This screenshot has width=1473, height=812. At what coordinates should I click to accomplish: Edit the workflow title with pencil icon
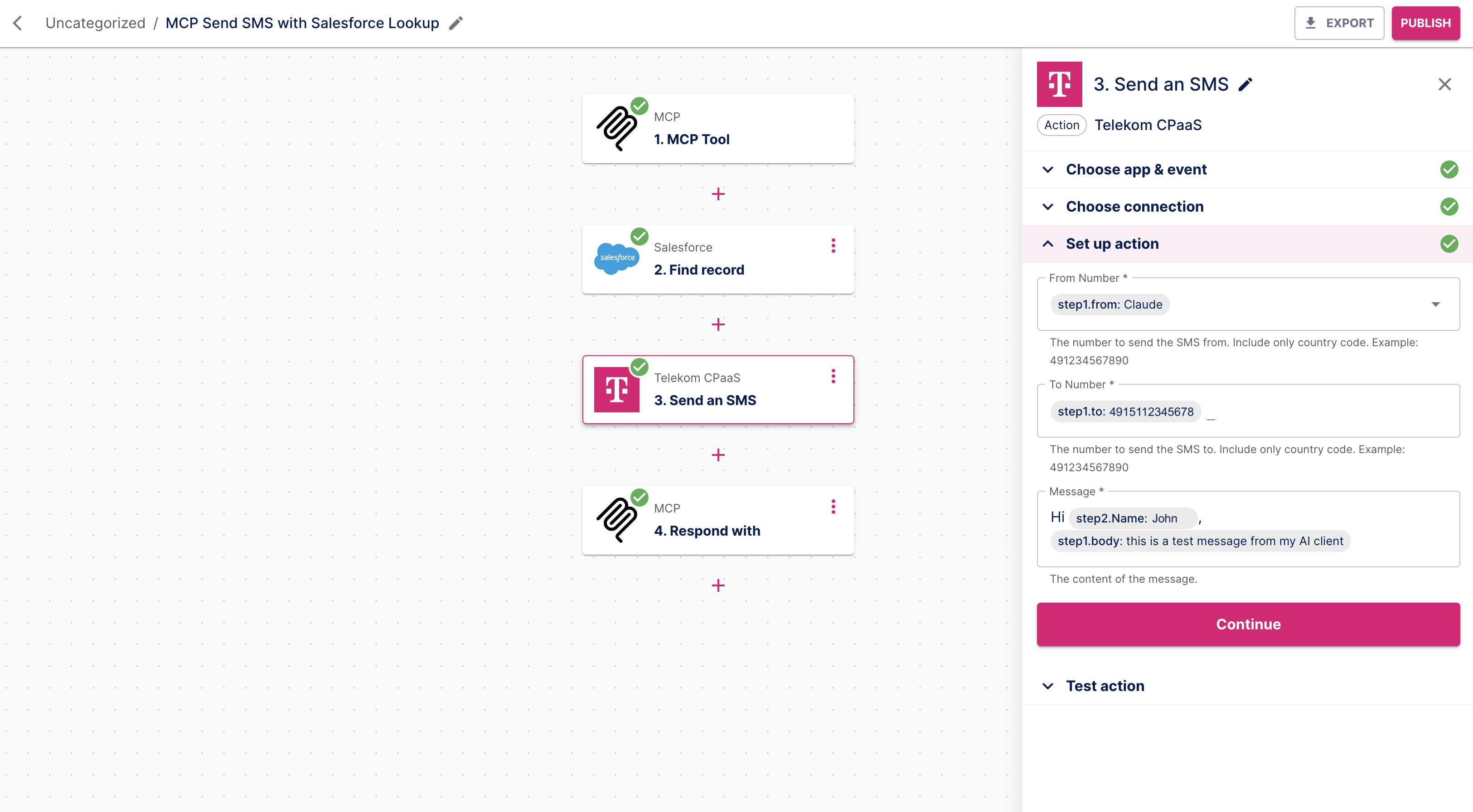click(456, 23)
